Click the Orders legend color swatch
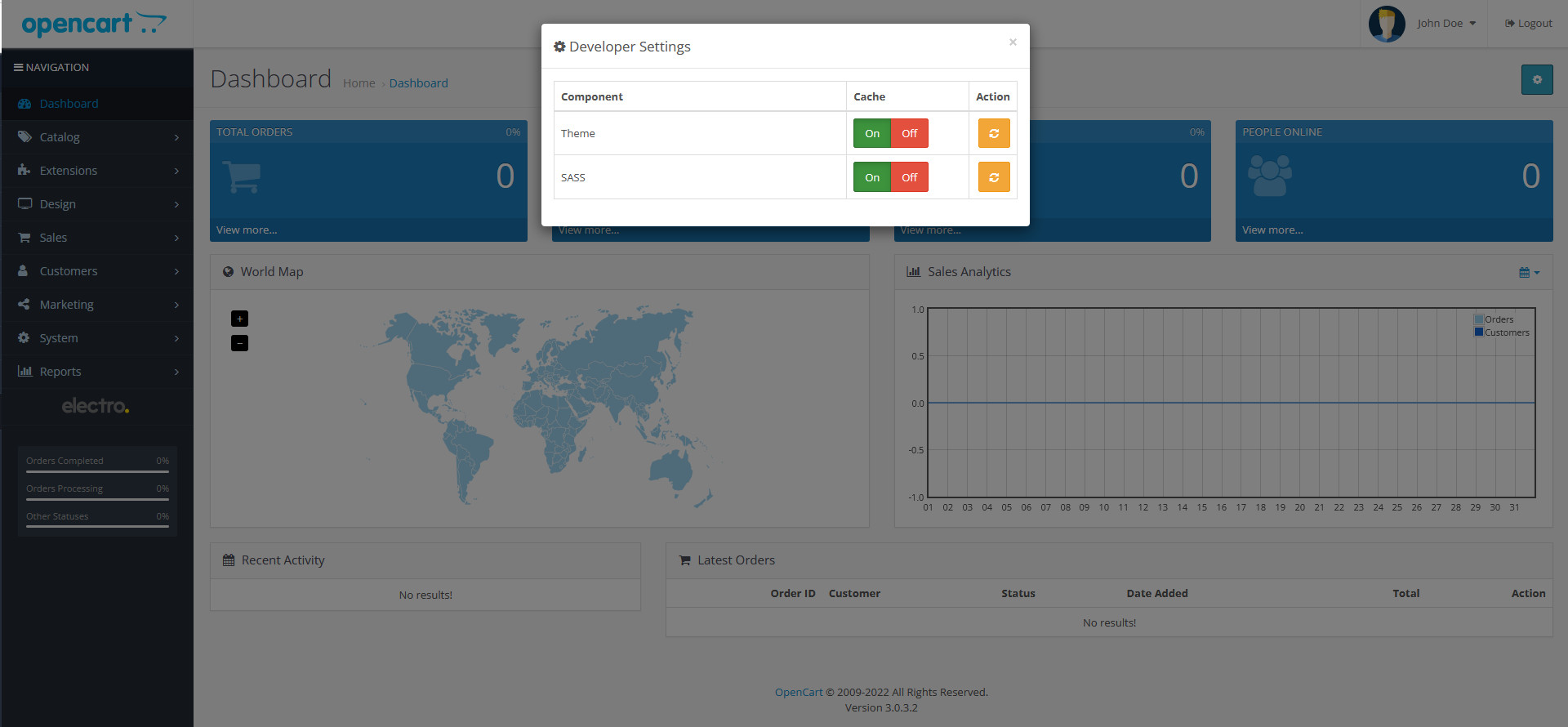Viewport: 1568px width, 727px height. point(1479,319)
